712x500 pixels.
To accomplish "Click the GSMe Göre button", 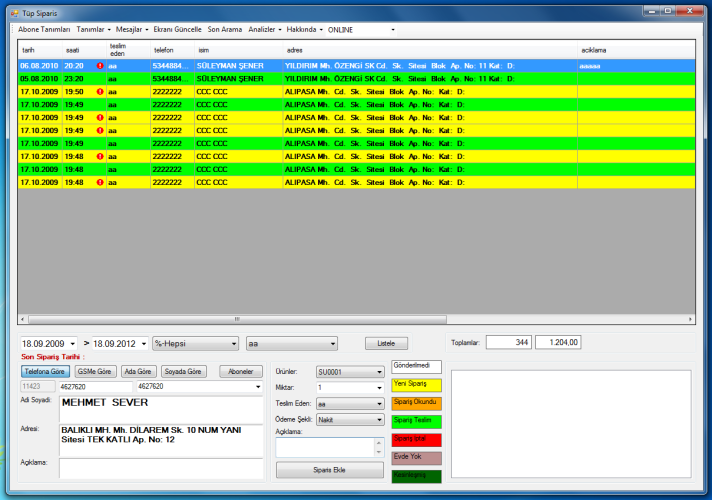I will point(95,371).
